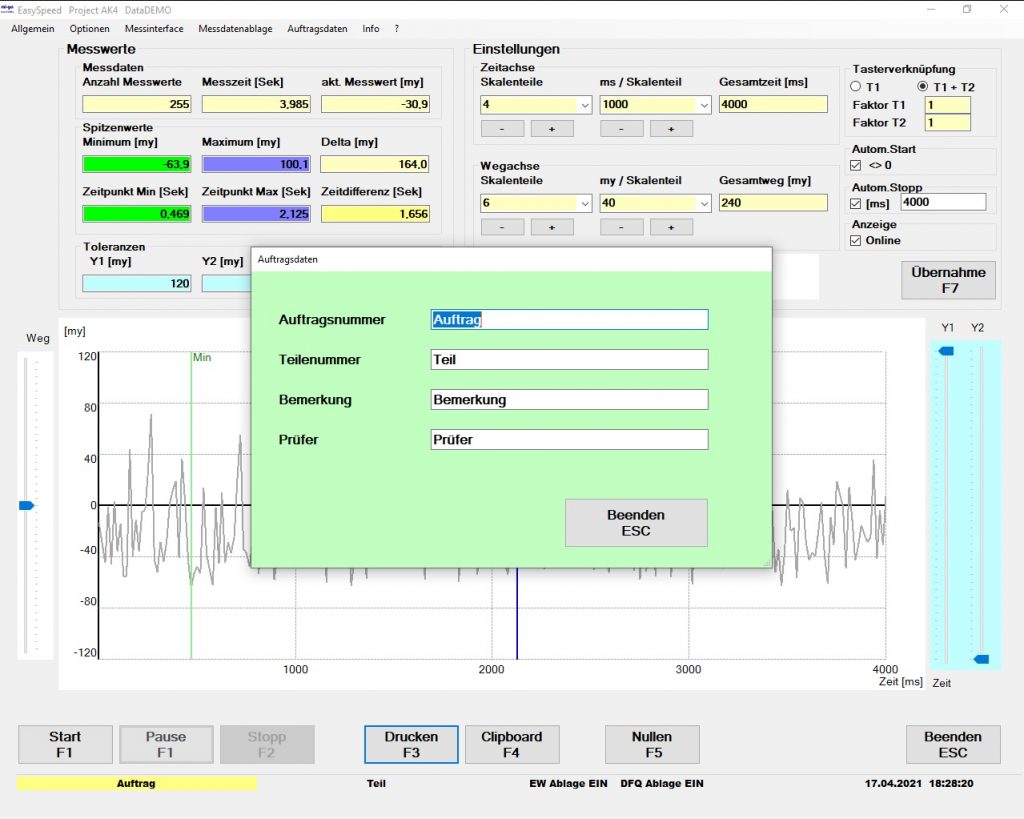Decrease Wegachse Skalenteile with minus button
Viewport: 1024px width, 819px height.
click(x=501, y=228)
